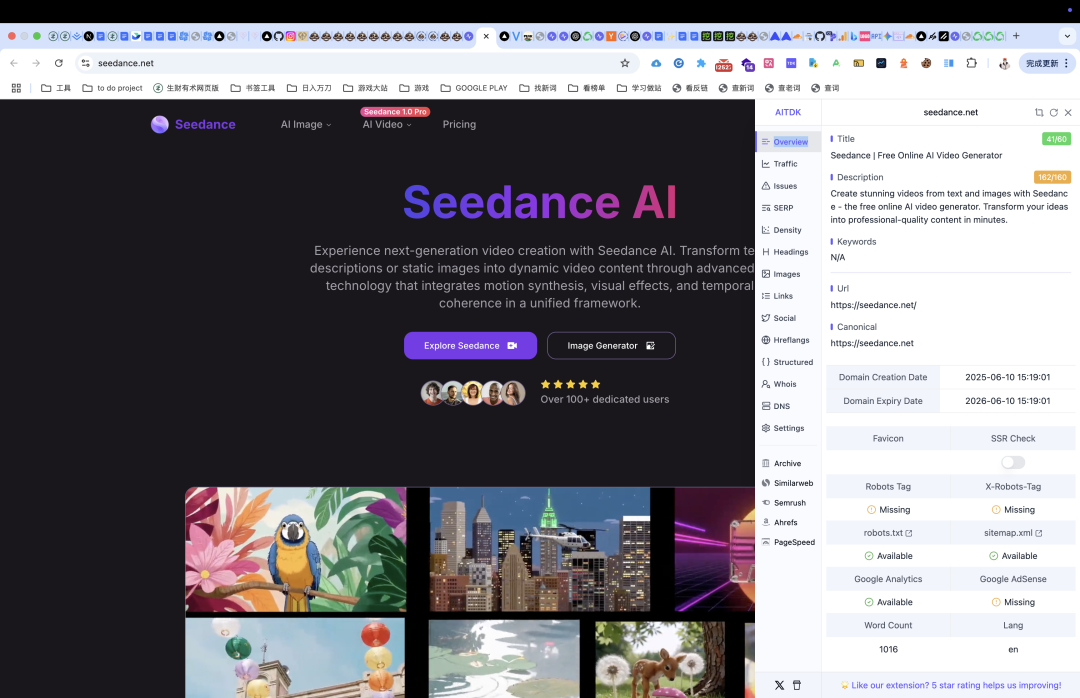Open a new browser tab
This screenshot has height=698, width=1080.
(1016, 36)
